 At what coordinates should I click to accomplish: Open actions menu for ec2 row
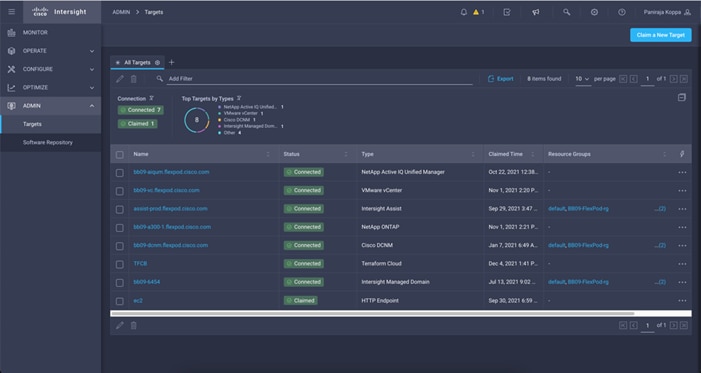click(682, 301)
